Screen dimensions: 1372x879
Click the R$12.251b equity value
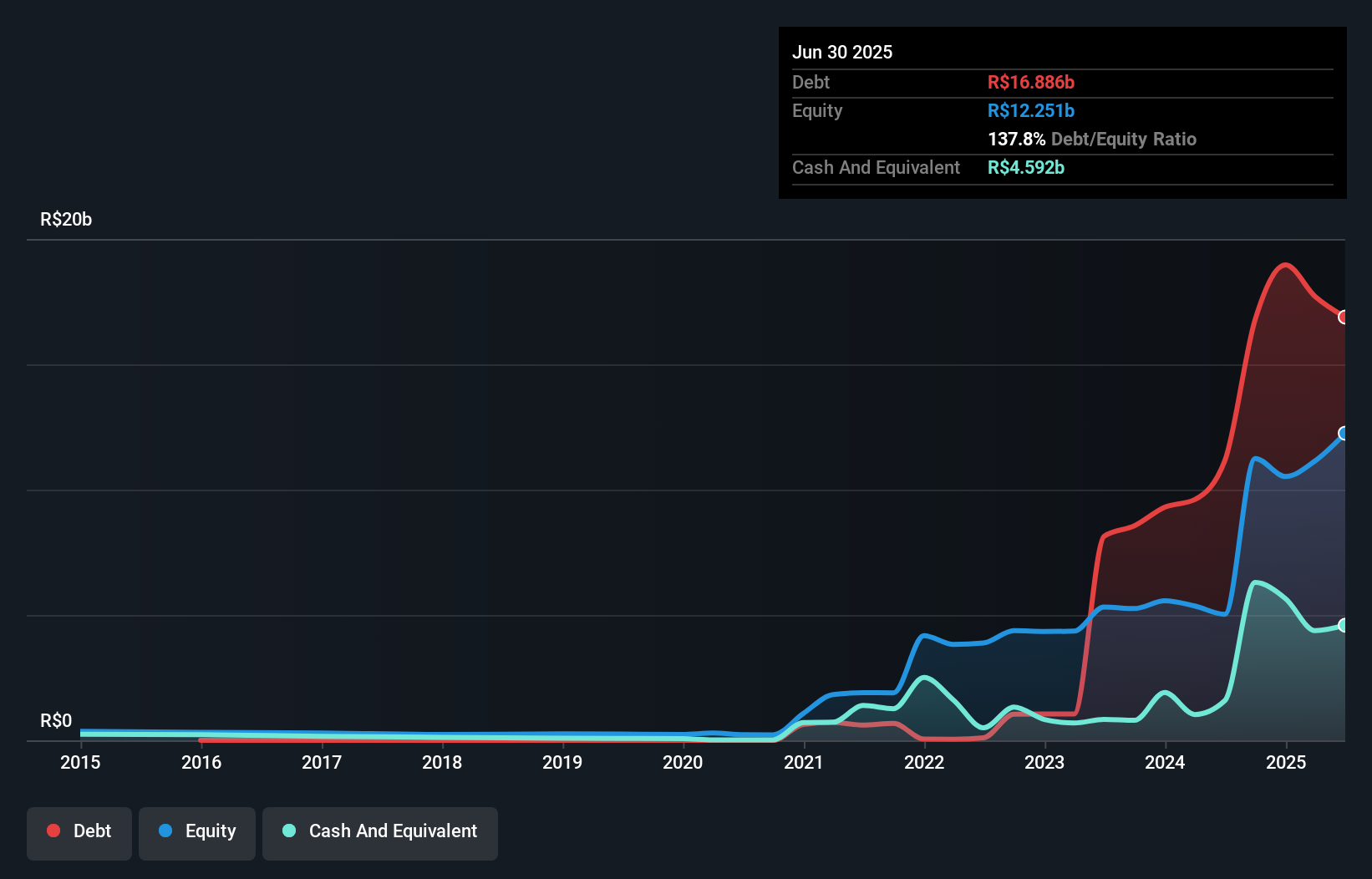click(x=1031, y=110)
